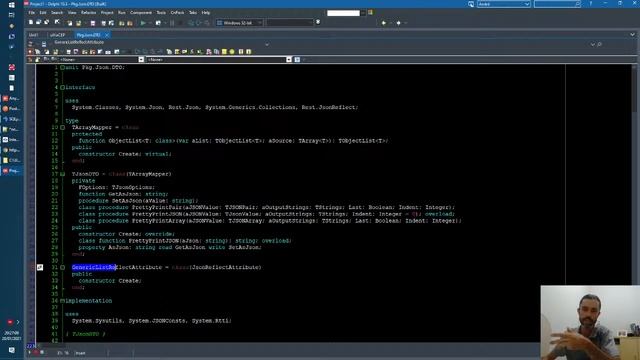Collapse the interface section at line 4

pos(62,87)
